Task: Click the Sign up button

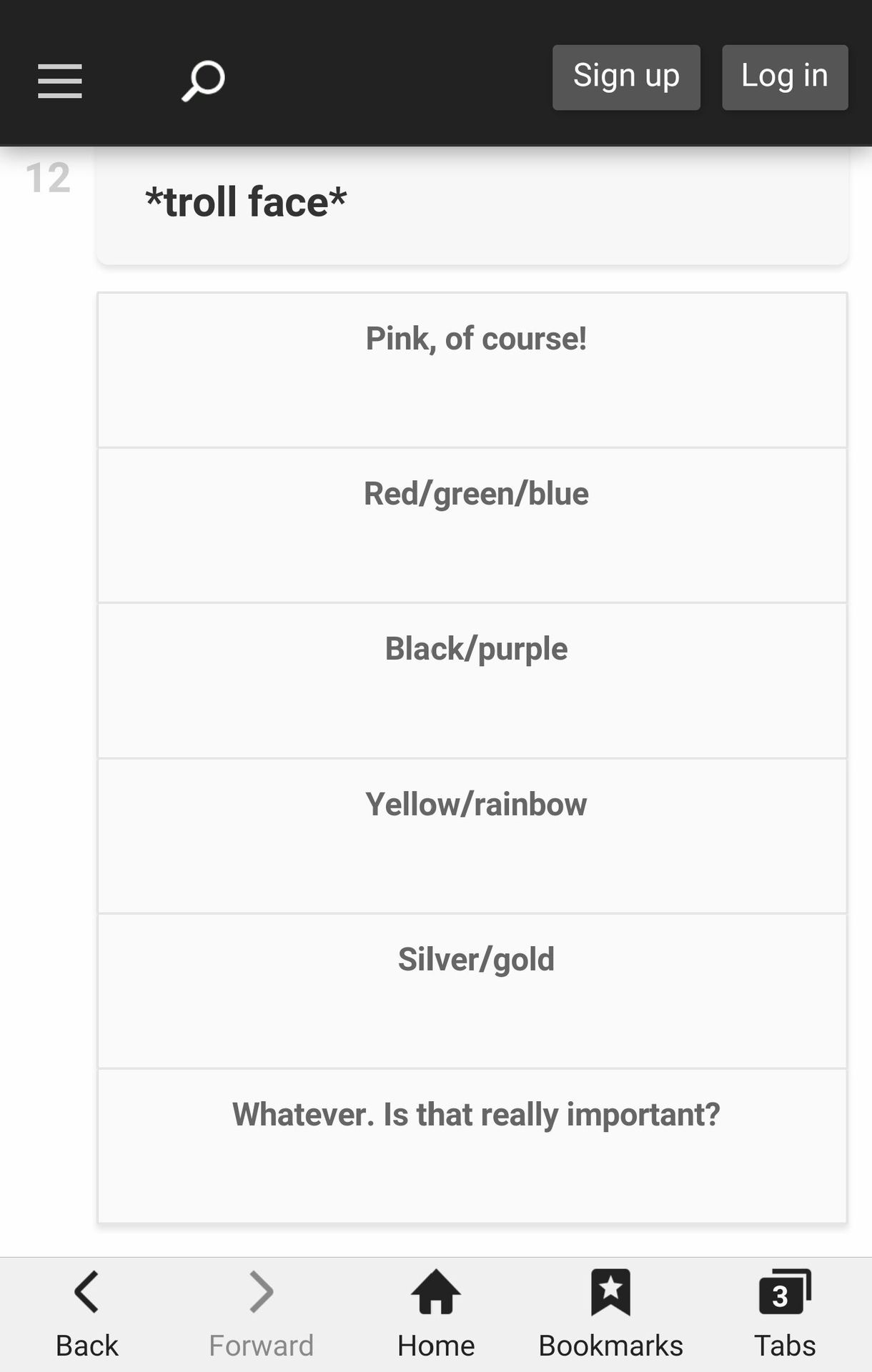Action: pos(626,77)
